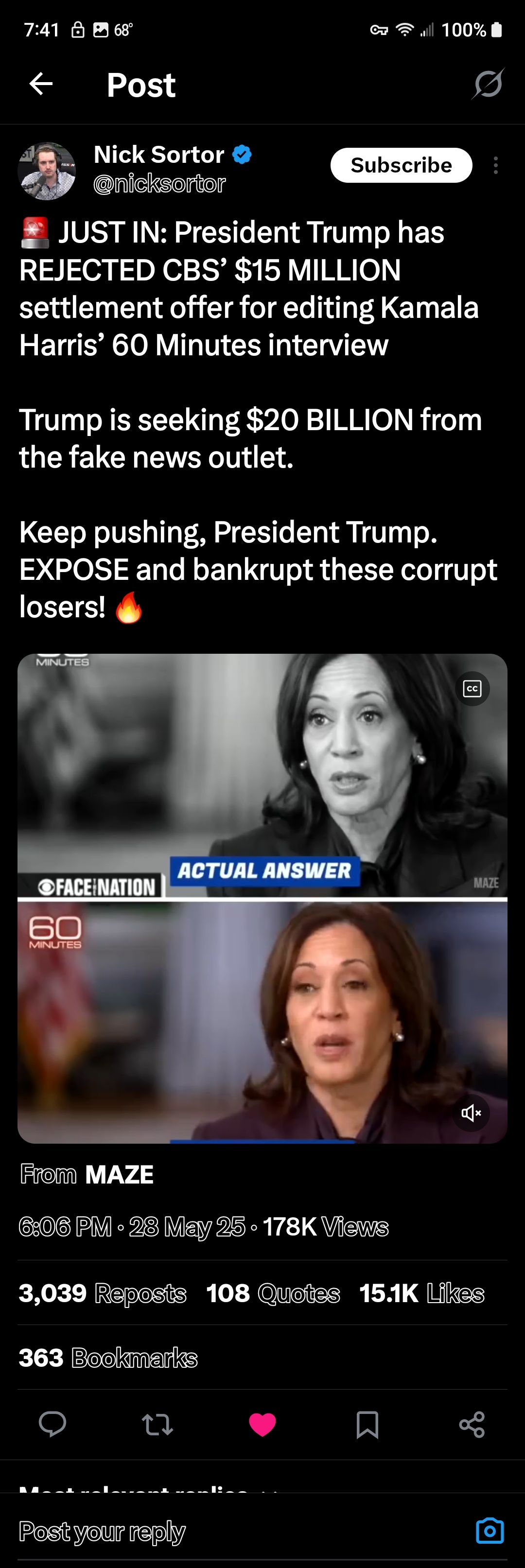
Task: Unlike the post with the pink heart
Action: [x=262, y=1425]
